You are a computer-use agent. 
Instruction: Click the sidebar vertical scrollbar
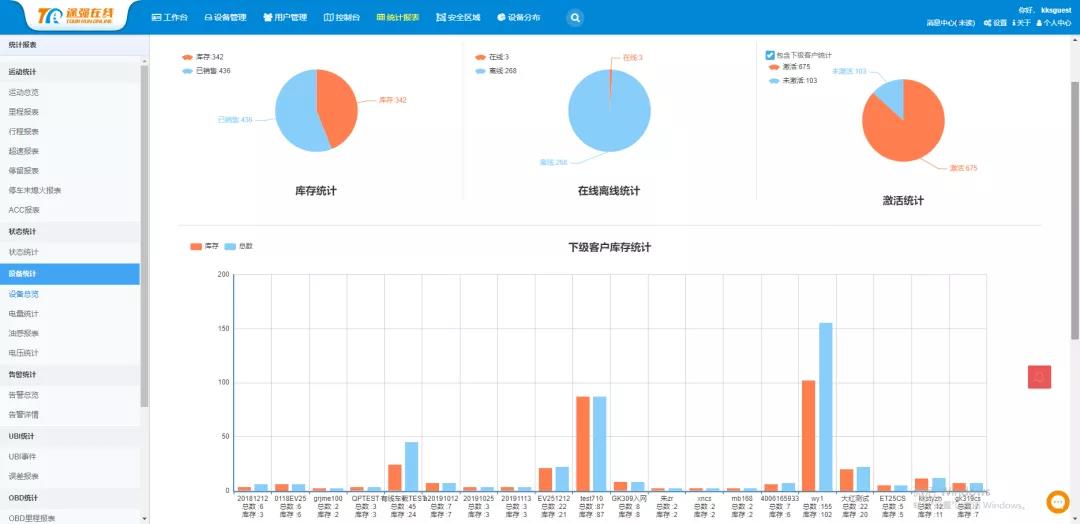coord(144,235)
